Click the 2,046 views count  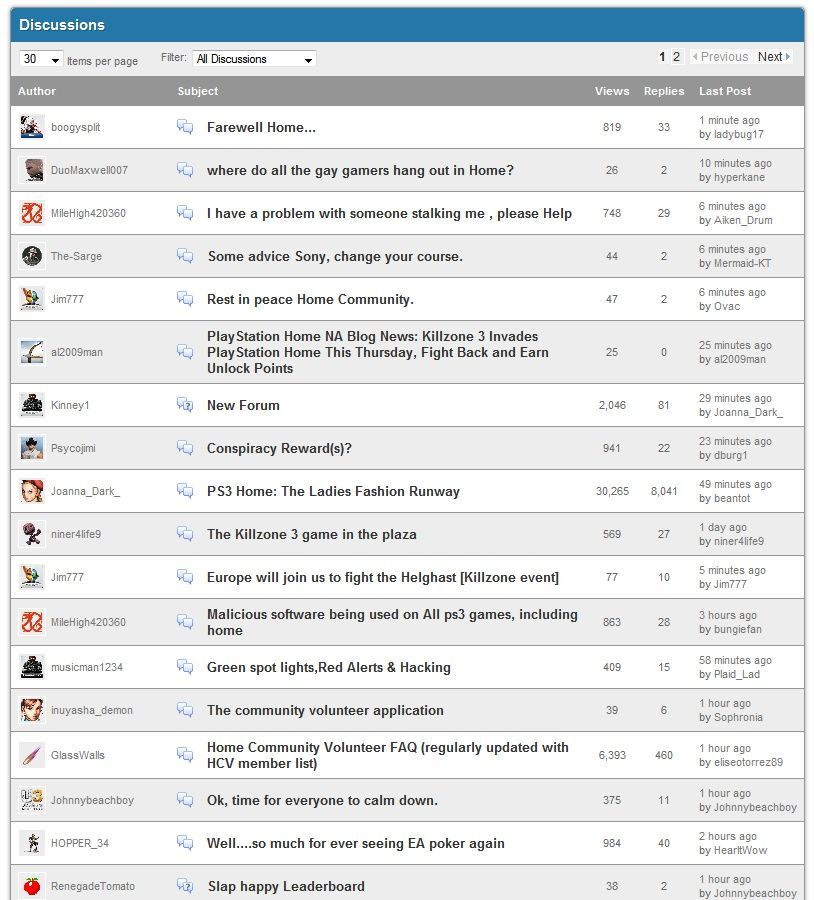[x=612, y=405]
